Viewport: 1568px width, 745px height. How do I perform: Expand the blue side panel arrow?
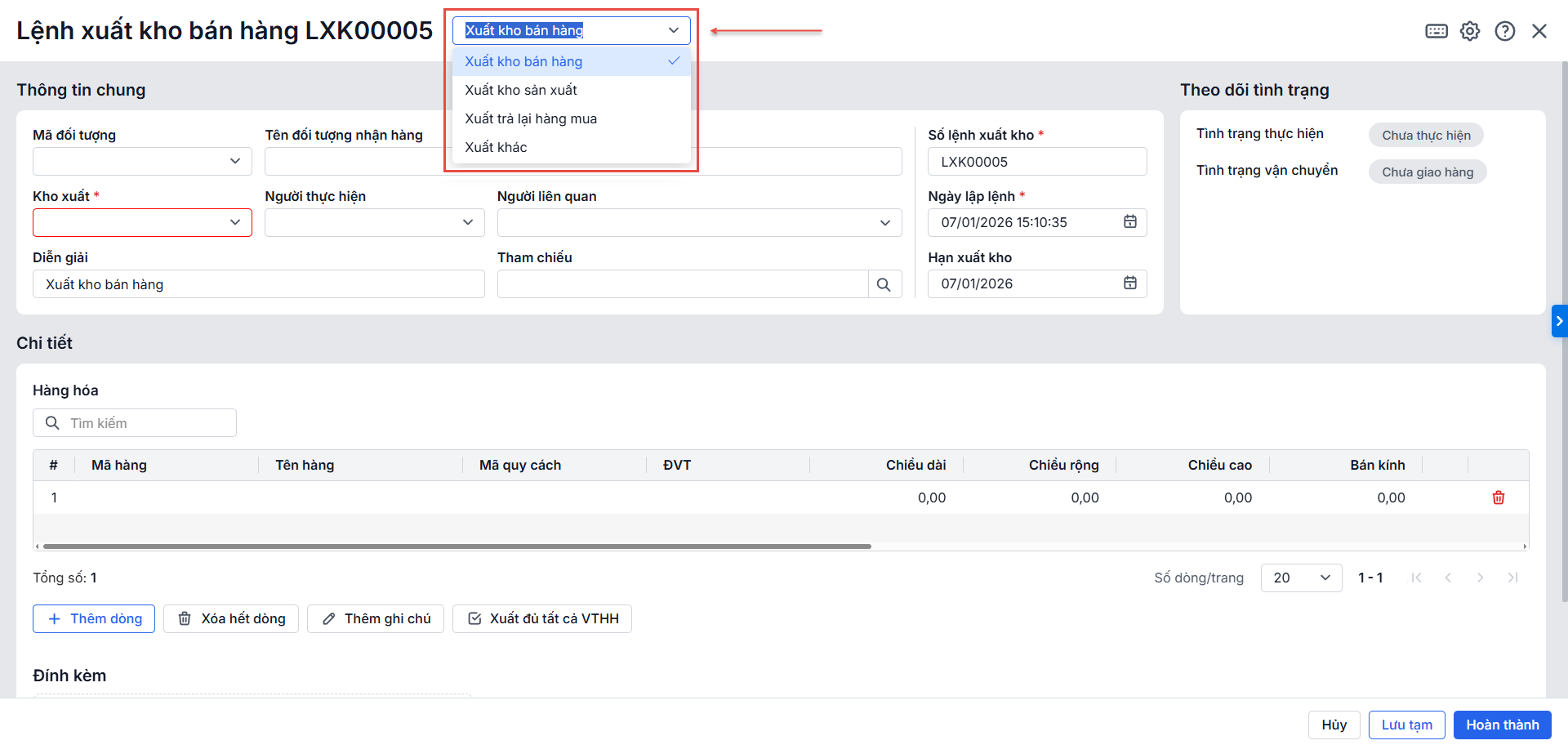click(x=1559, y=321)
